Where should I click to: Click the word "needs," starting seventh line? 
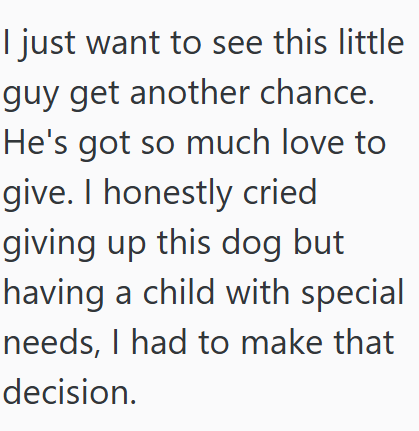coord(52,343)
